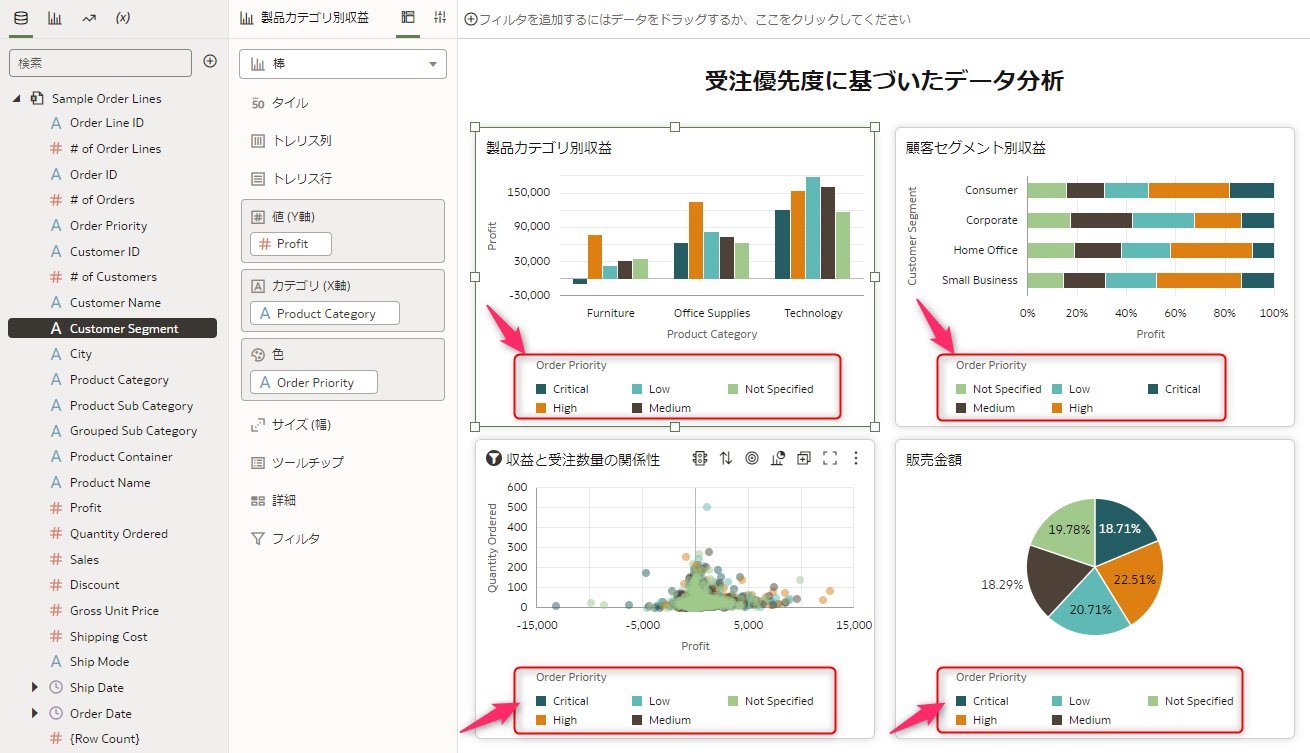Click the filter bar add-filter text

[x=695, y=19]
